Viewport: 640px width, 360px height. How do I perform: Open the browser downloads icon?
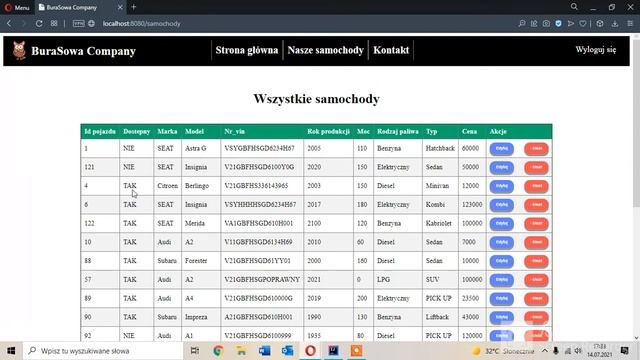click(x=615, y=24)
